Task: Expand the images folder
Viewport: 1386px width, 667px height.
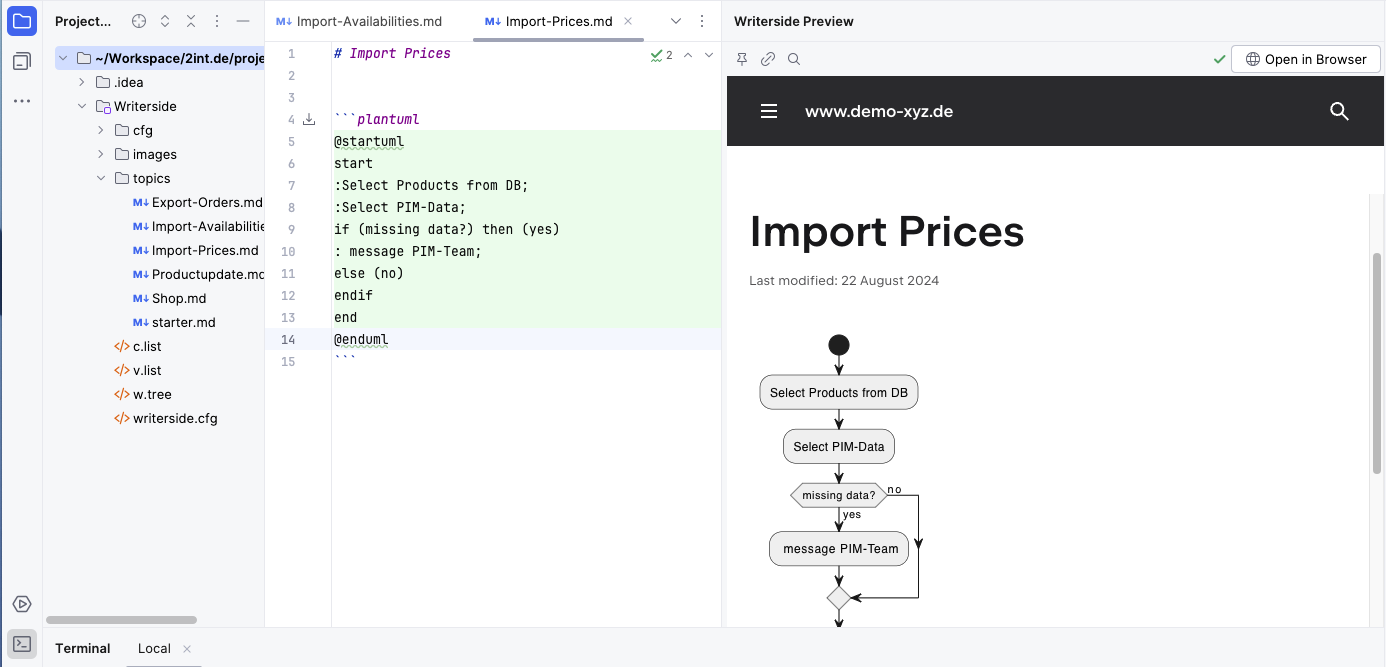Action: (x=101, y=154)
